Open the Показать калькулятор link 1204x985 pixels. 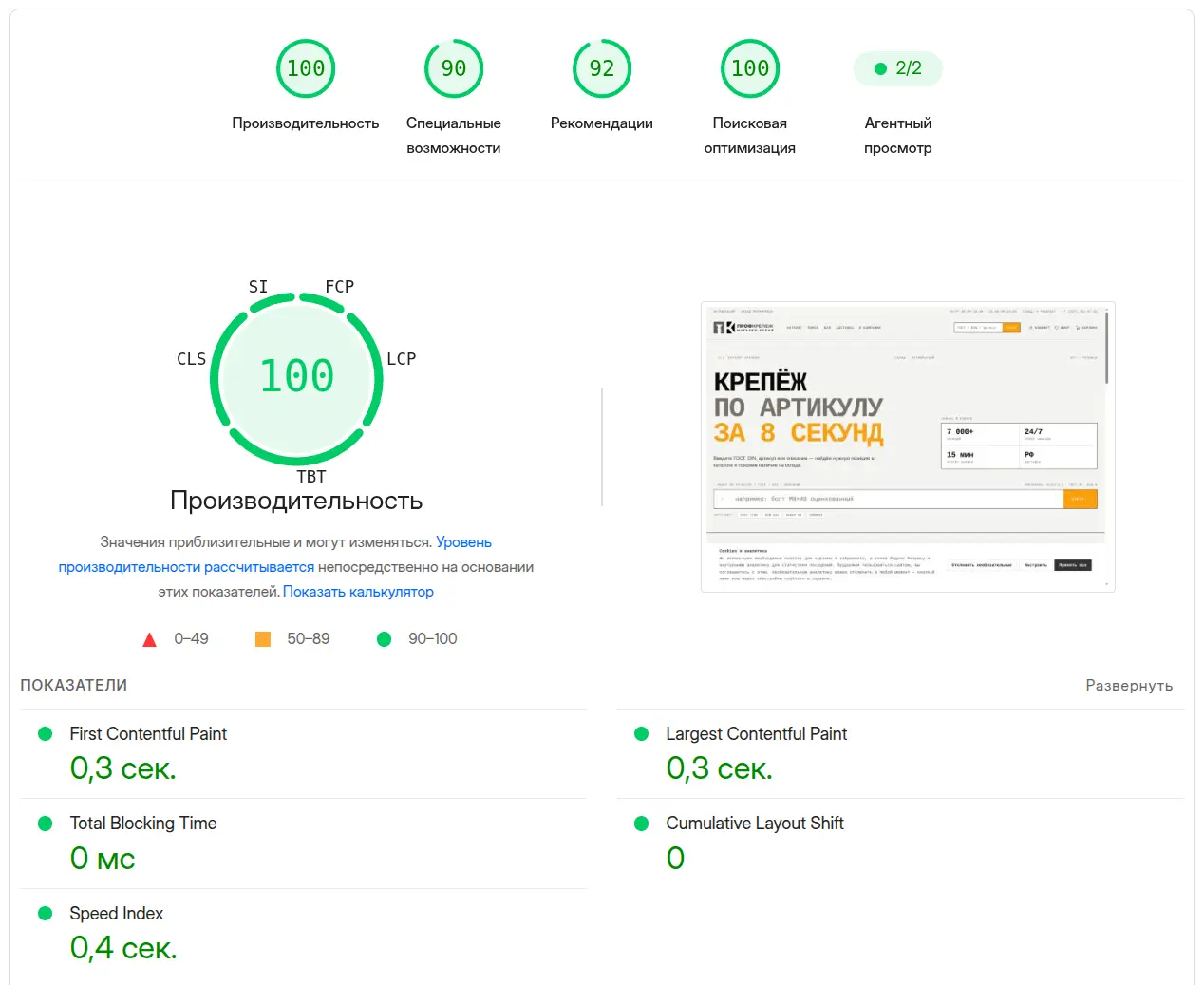pos(358,591)
